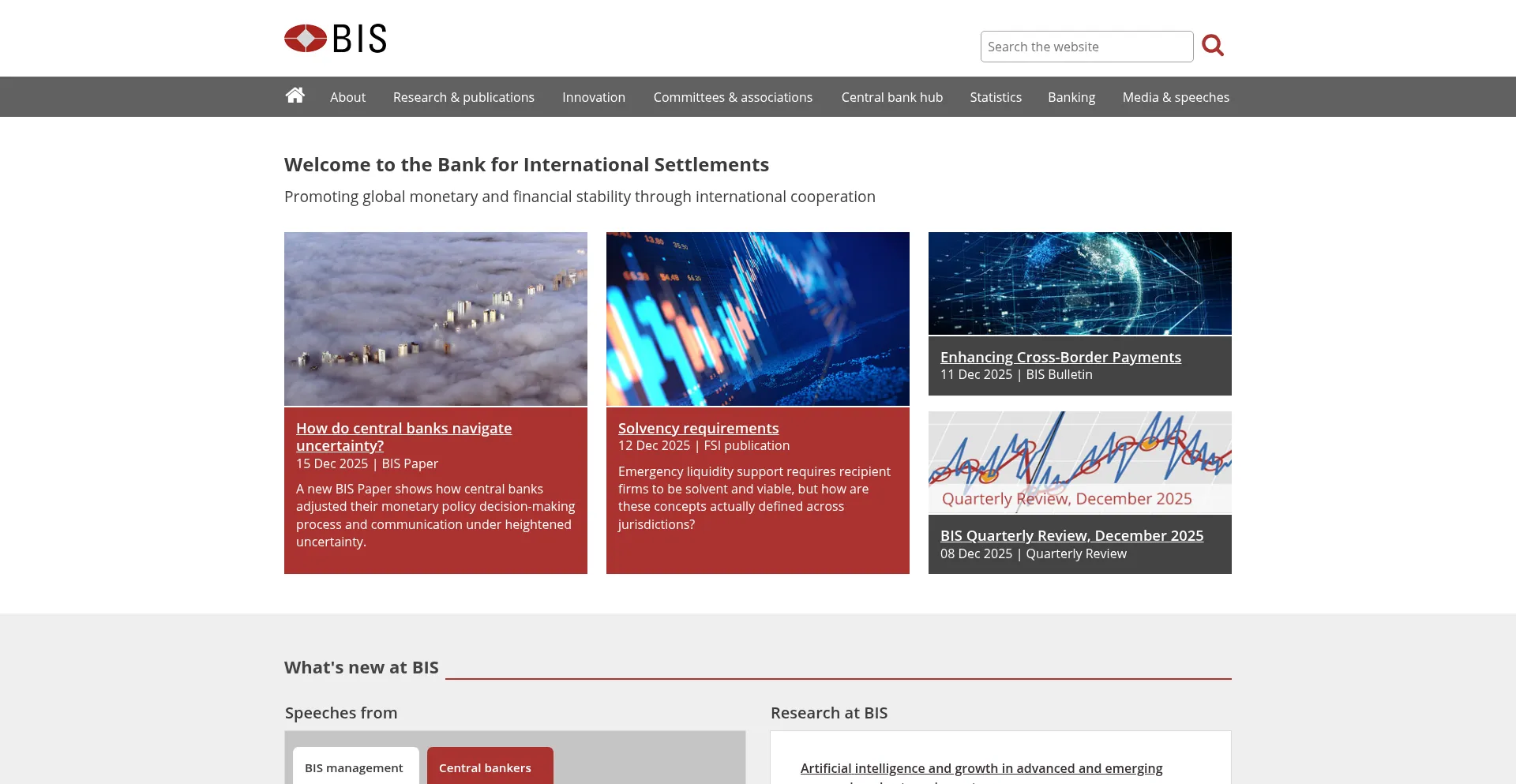Open 'BIS Quarterly Review, December 2025'
The width and height of the screenshot is (1516, 784).
click(1071, 535)
